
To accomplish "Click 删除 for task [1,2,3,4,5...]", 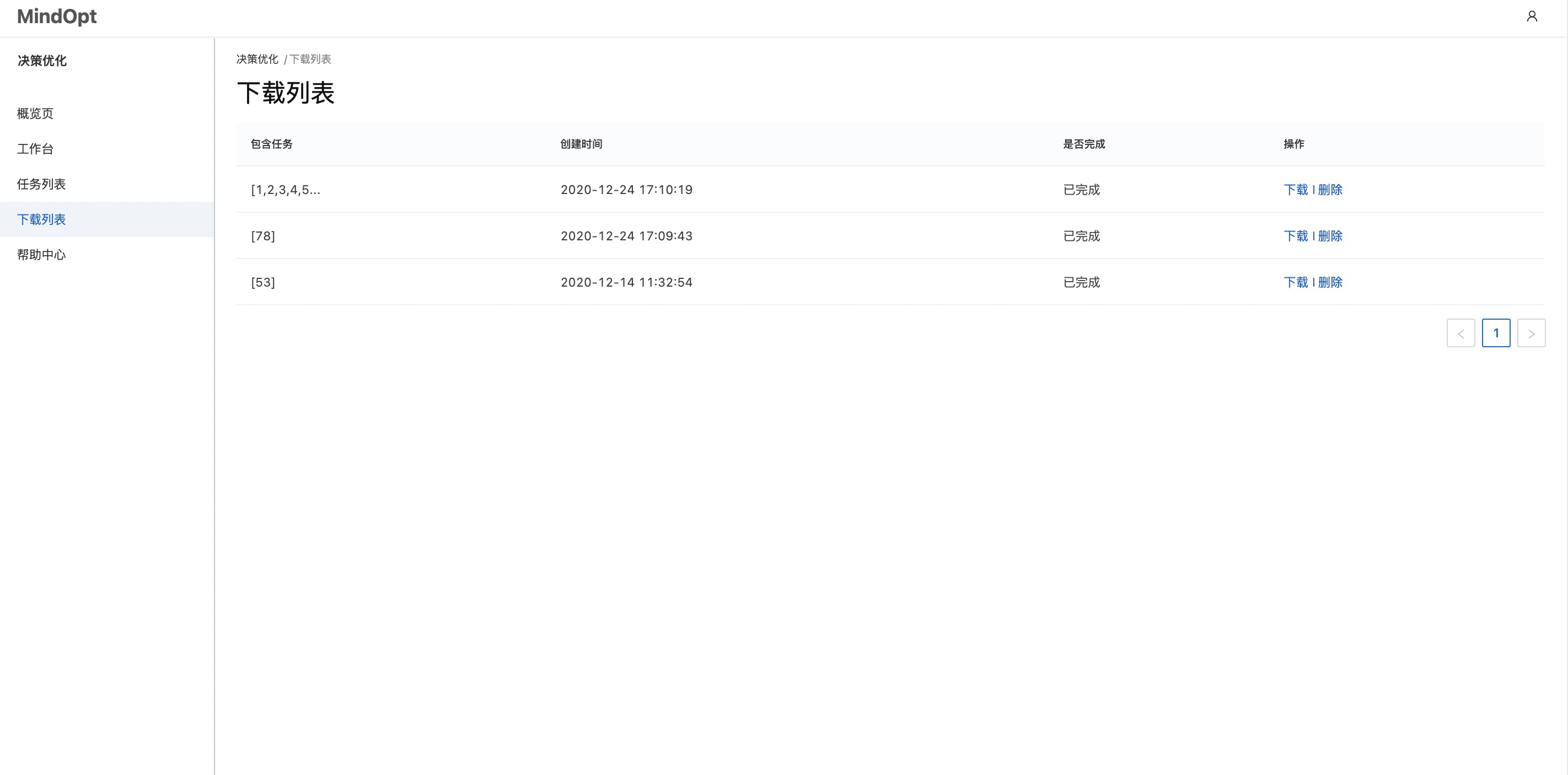I will [1330, 190].
